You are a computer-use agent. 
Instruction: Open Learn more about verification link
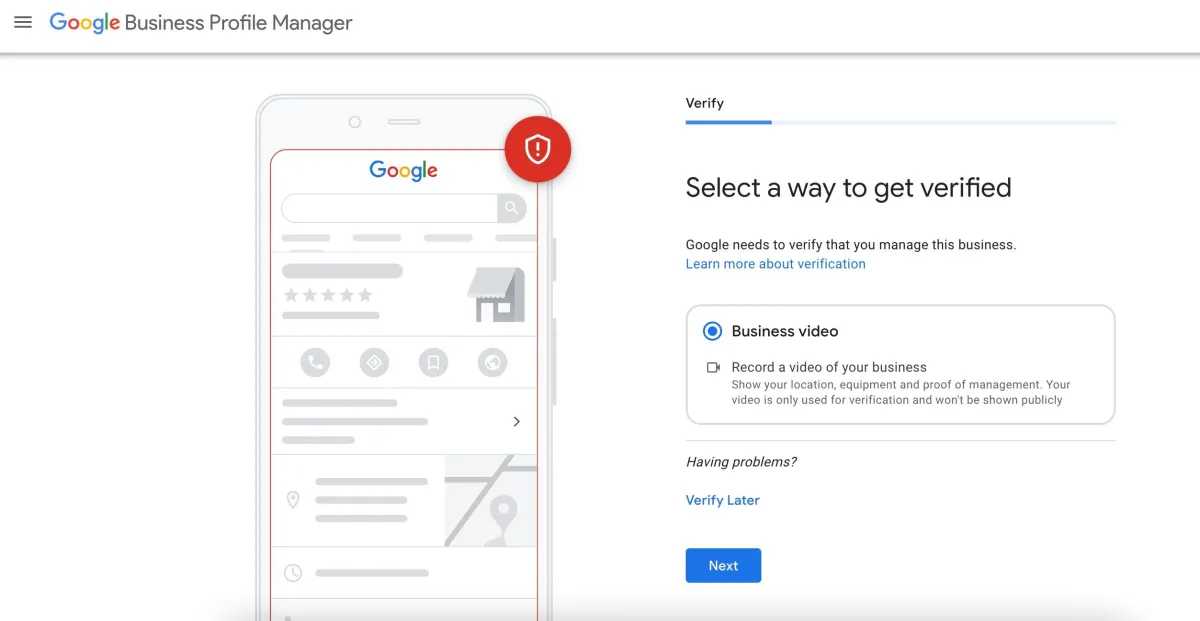click(776, 264)
